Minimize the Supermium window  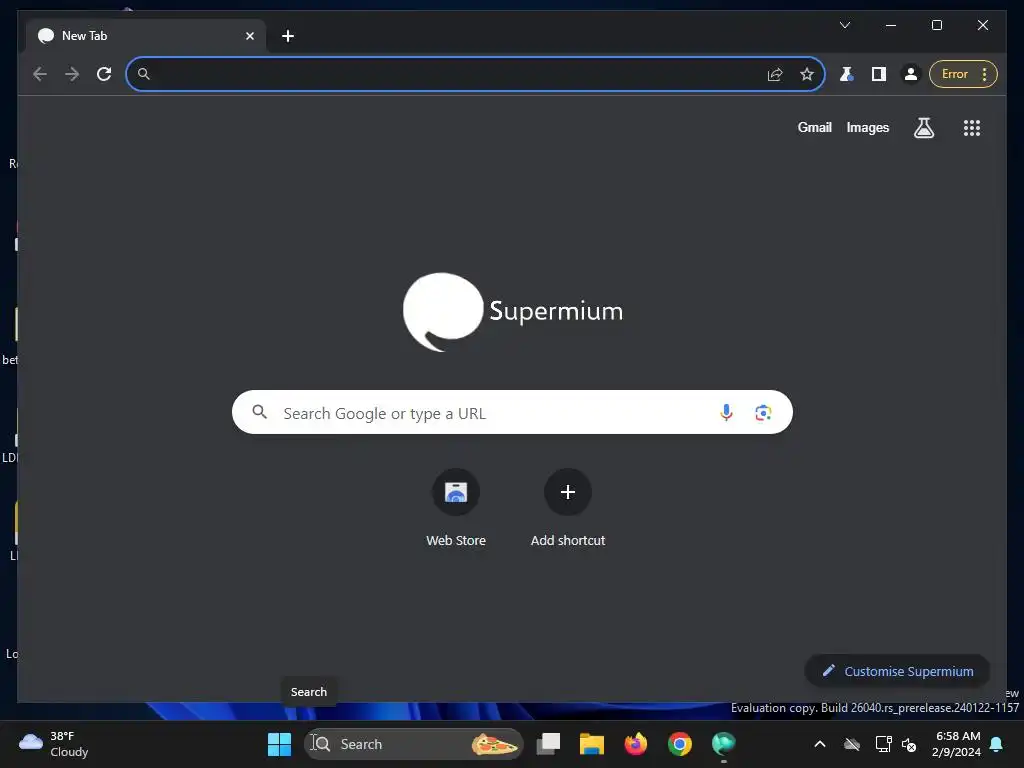(x=890, y=25)
